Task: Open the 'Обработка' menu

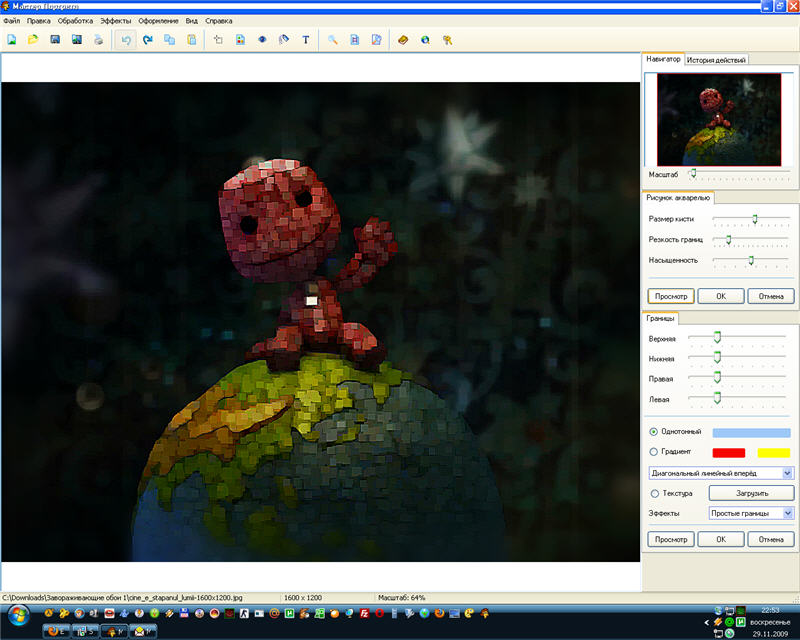Action: coord(75,20)
